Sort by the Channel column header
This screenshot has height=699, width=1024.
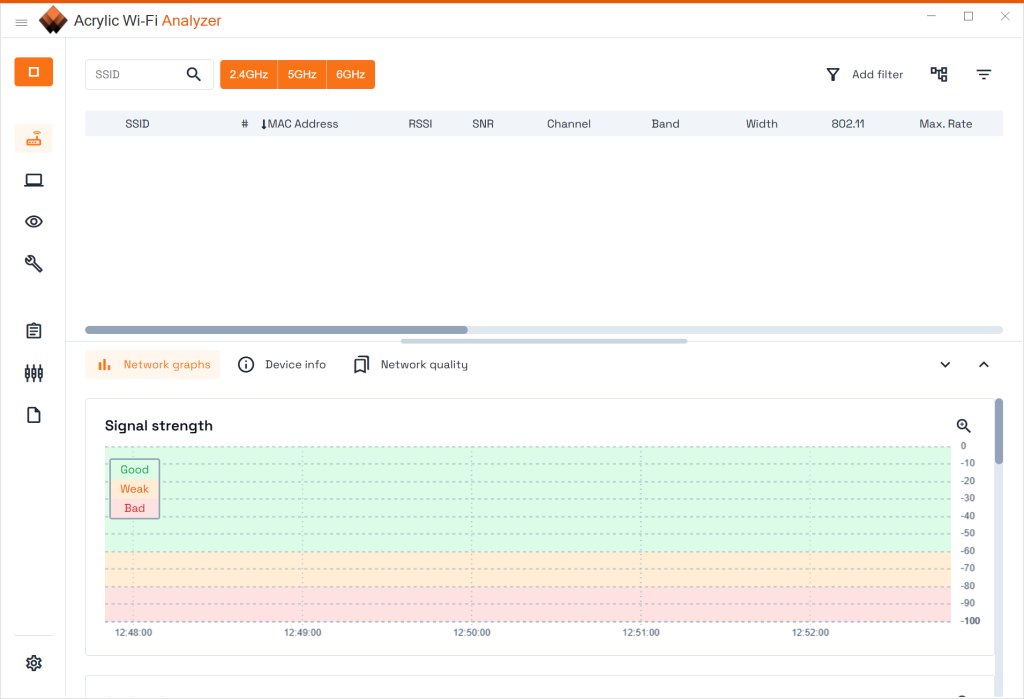569,123
